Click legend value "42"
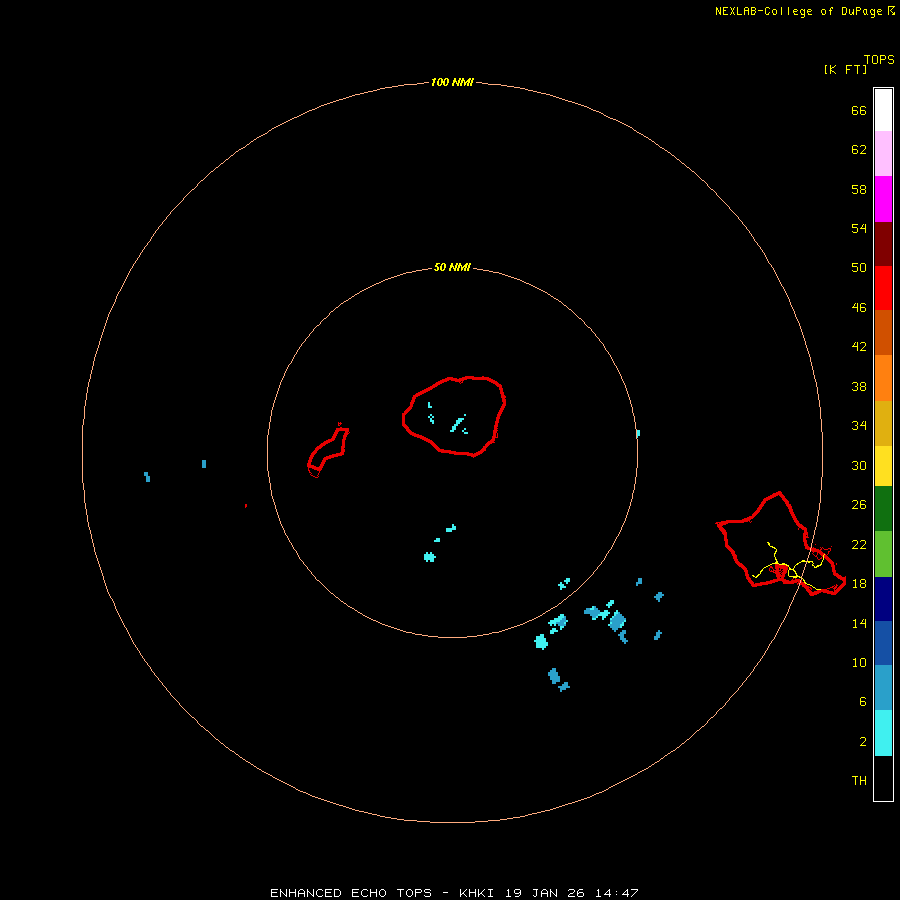Screen dimensions: 900x900 coord(859,347)
